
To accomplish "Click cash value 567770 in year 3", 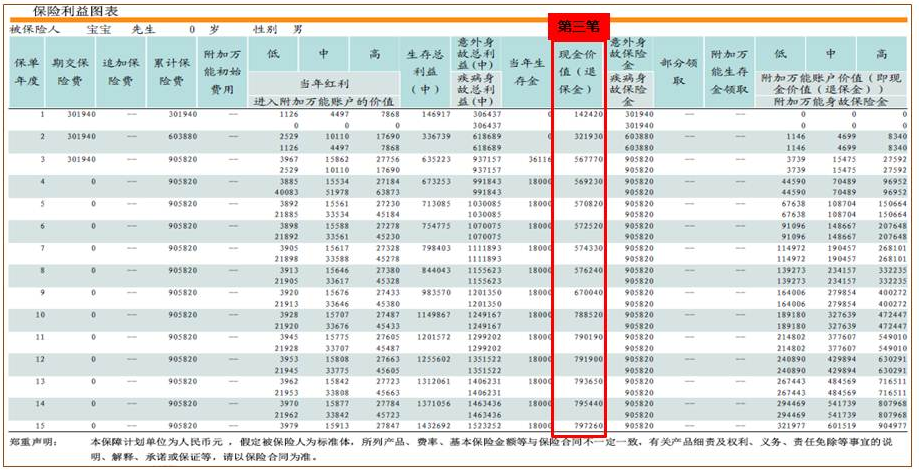I will tap(587, 159).
